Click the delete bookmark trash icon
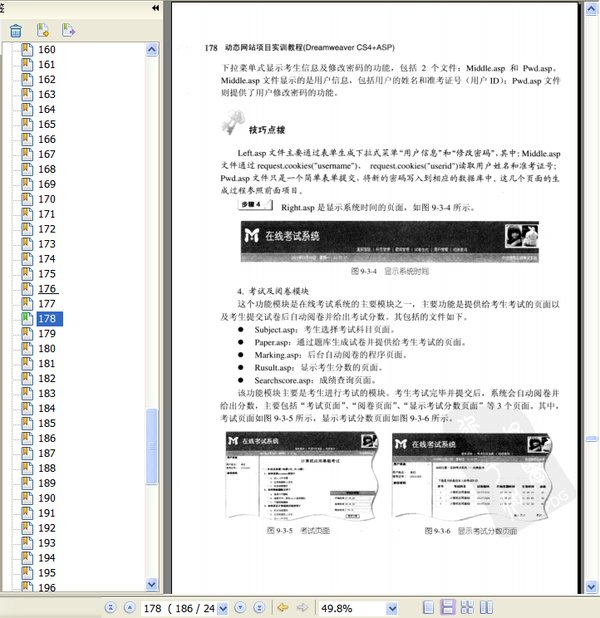Screen dimensions: 600x618 tap(16, 31)
